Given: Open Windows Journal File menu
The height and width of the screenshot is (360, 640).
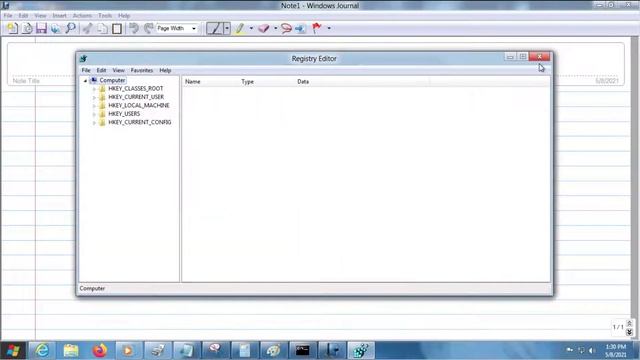Looking at the screenshot, I should (8, 16).
